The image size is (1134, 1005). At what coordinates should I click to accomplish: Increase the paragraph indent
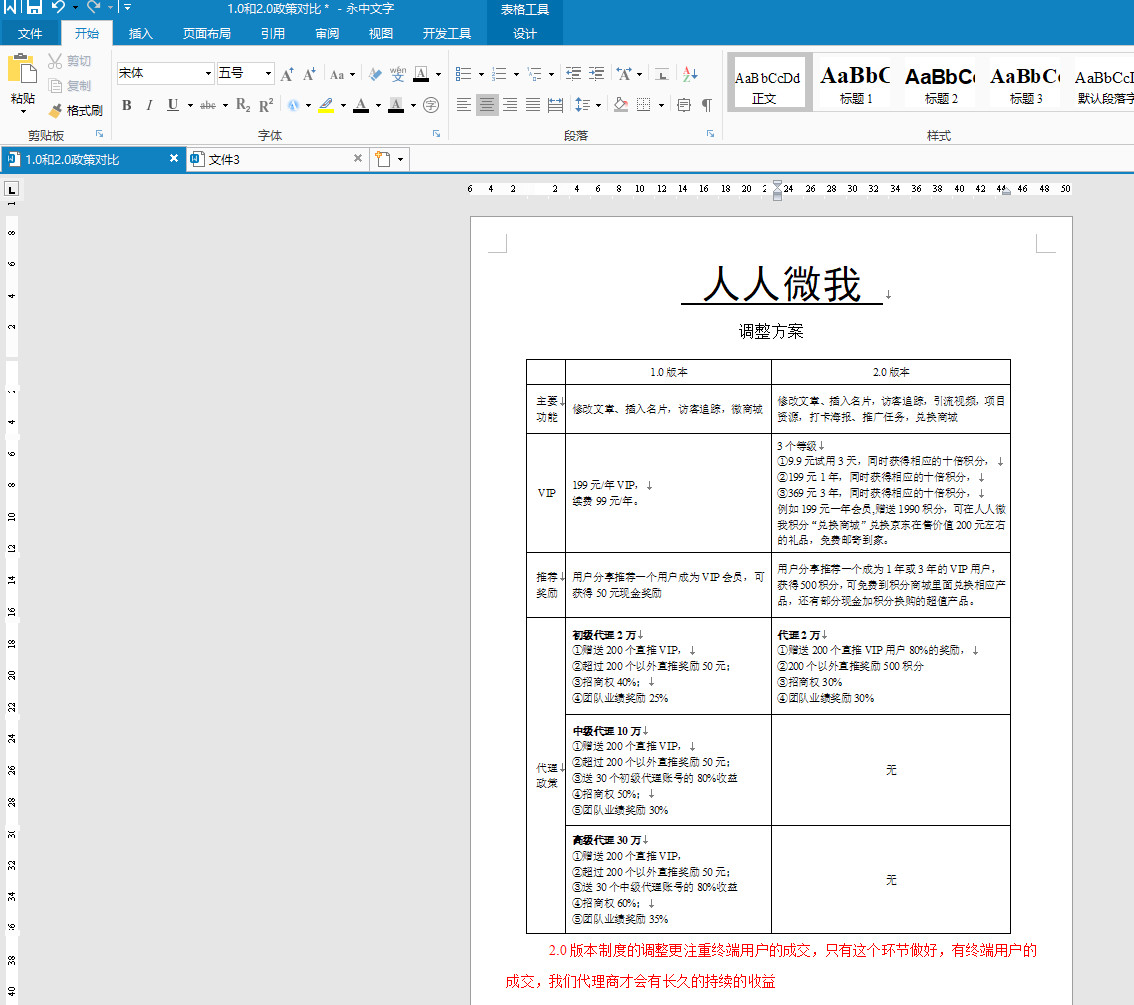coord(596,74)
